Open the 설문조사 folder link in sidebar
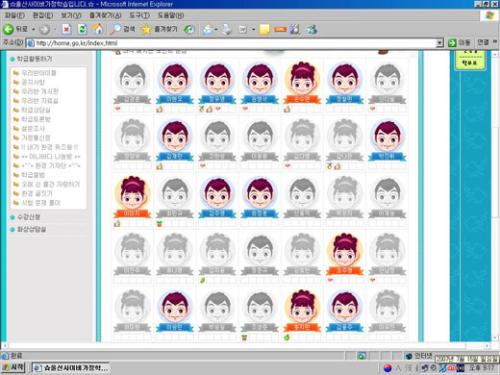This screenshot has width=500, height=375. (x=33, y=128)
